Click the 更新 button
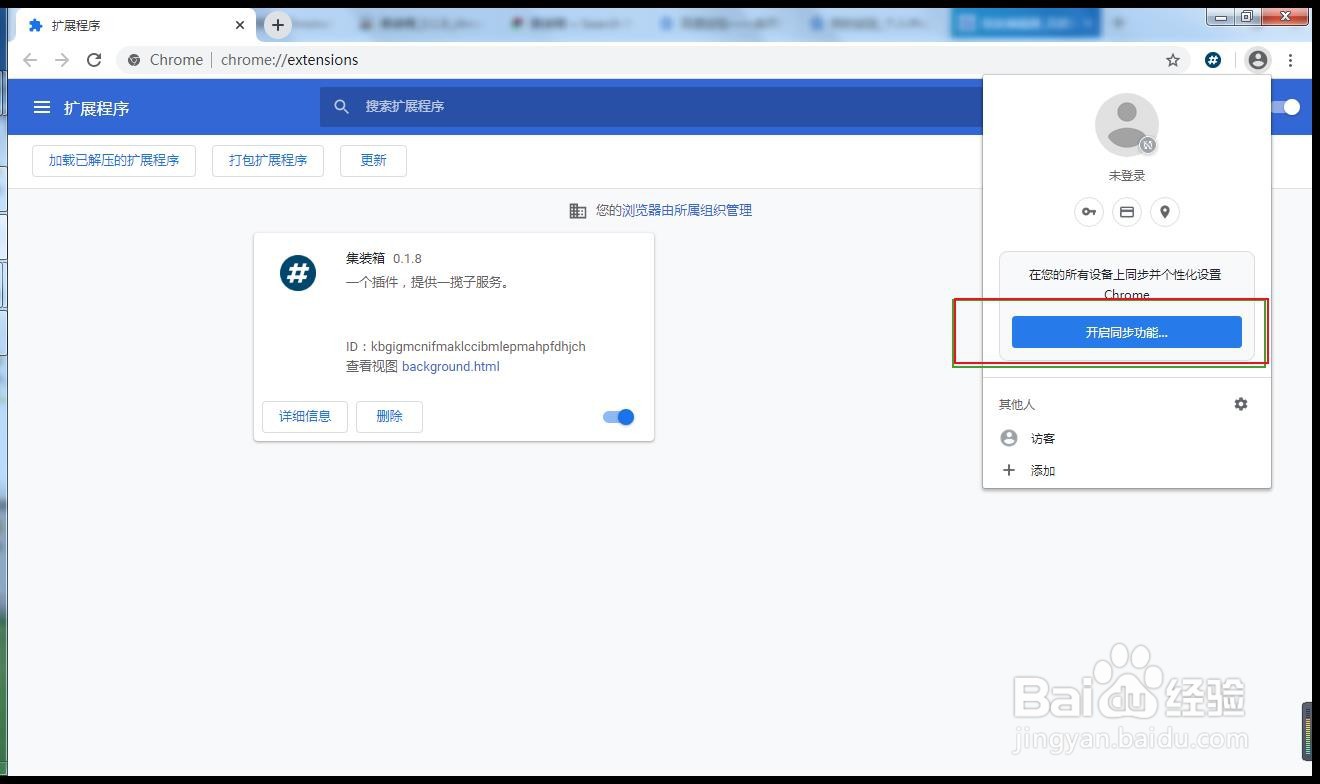Screen dimensions: 1320x784 point(373,160)
